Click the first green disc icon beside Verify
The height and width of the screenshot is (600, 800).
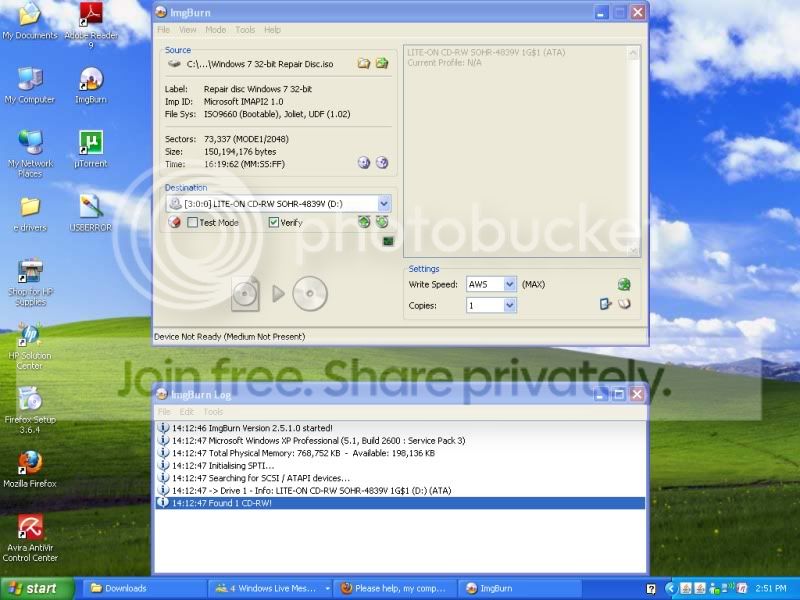pyautogui.click(x=364, y=222)
